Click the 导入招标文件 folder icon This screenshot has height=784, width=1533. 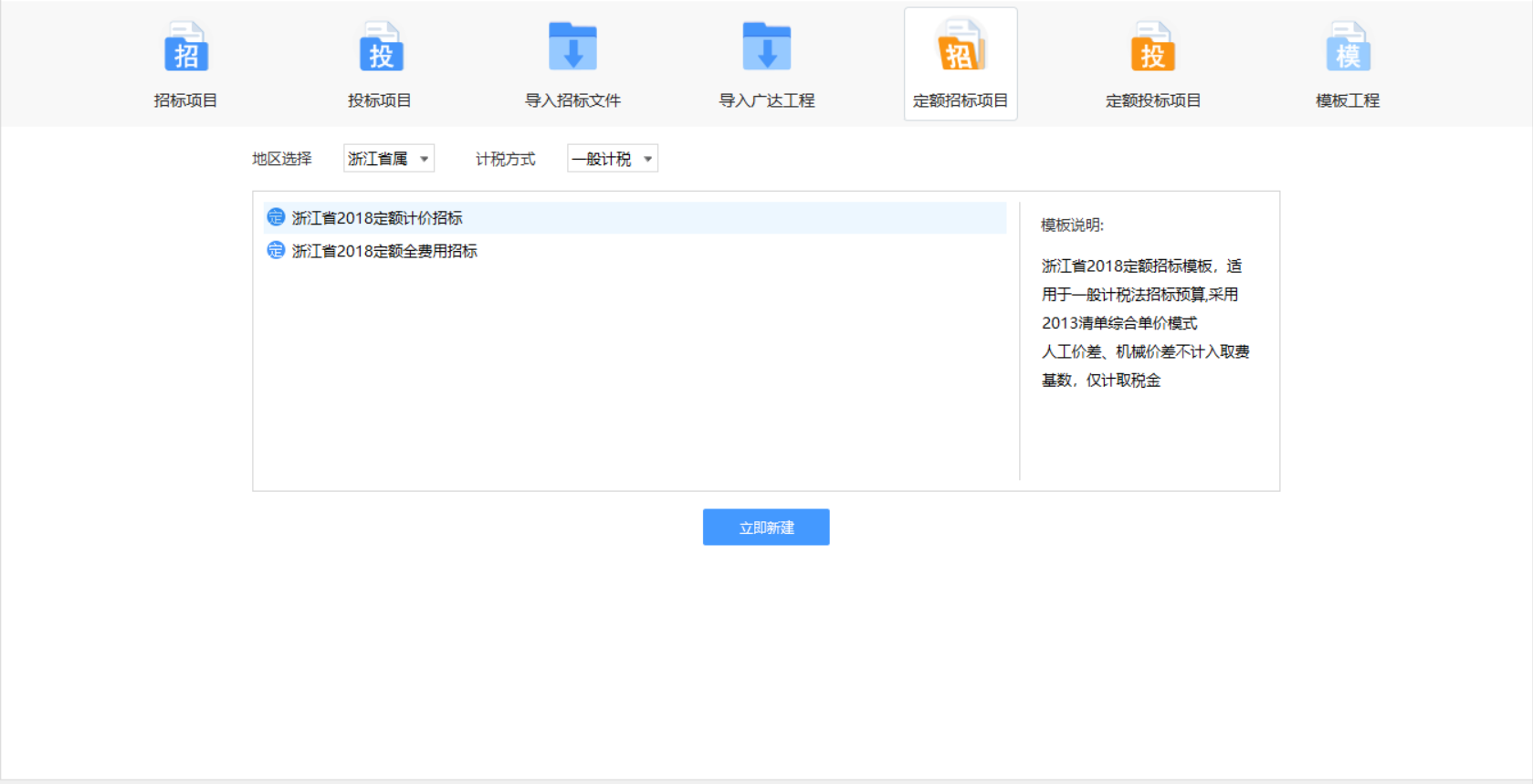(572, 47)
